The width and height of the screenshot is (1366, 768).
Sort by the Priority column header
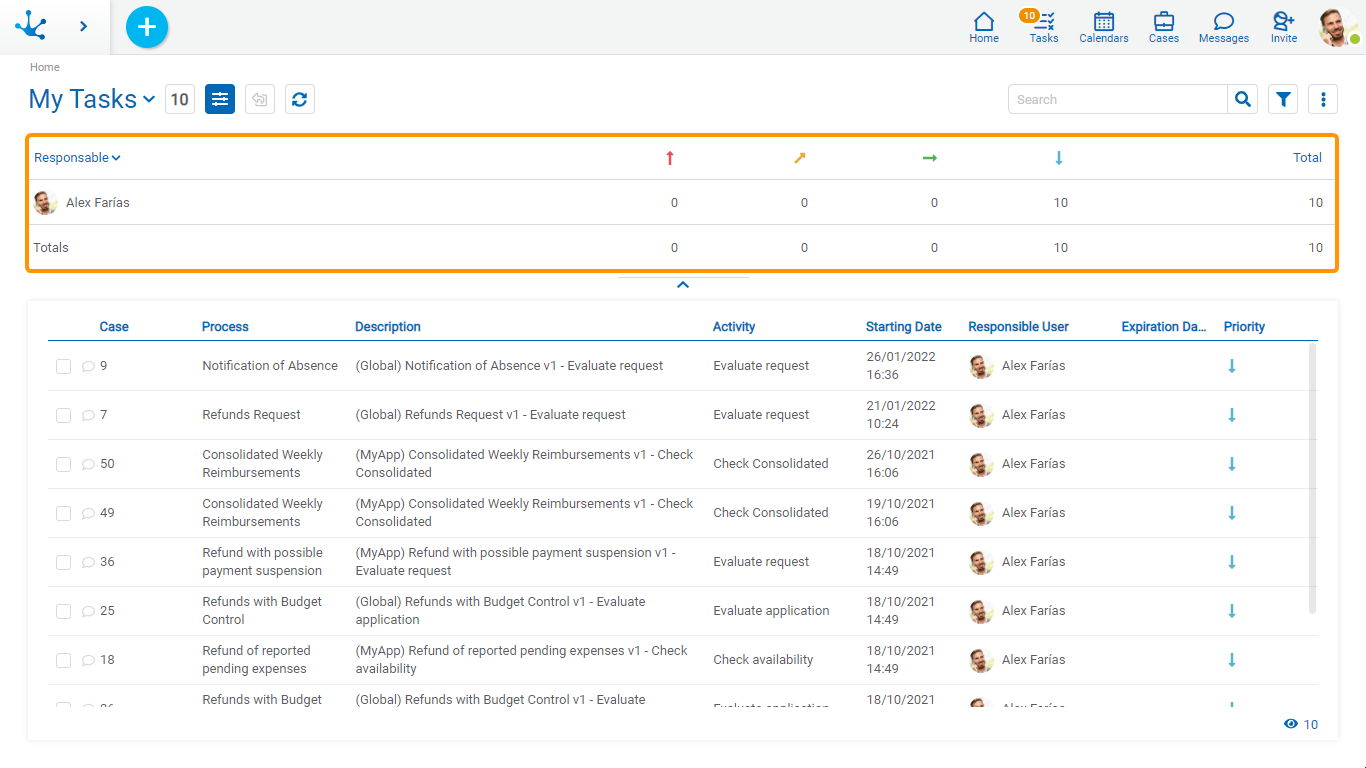1244,327
